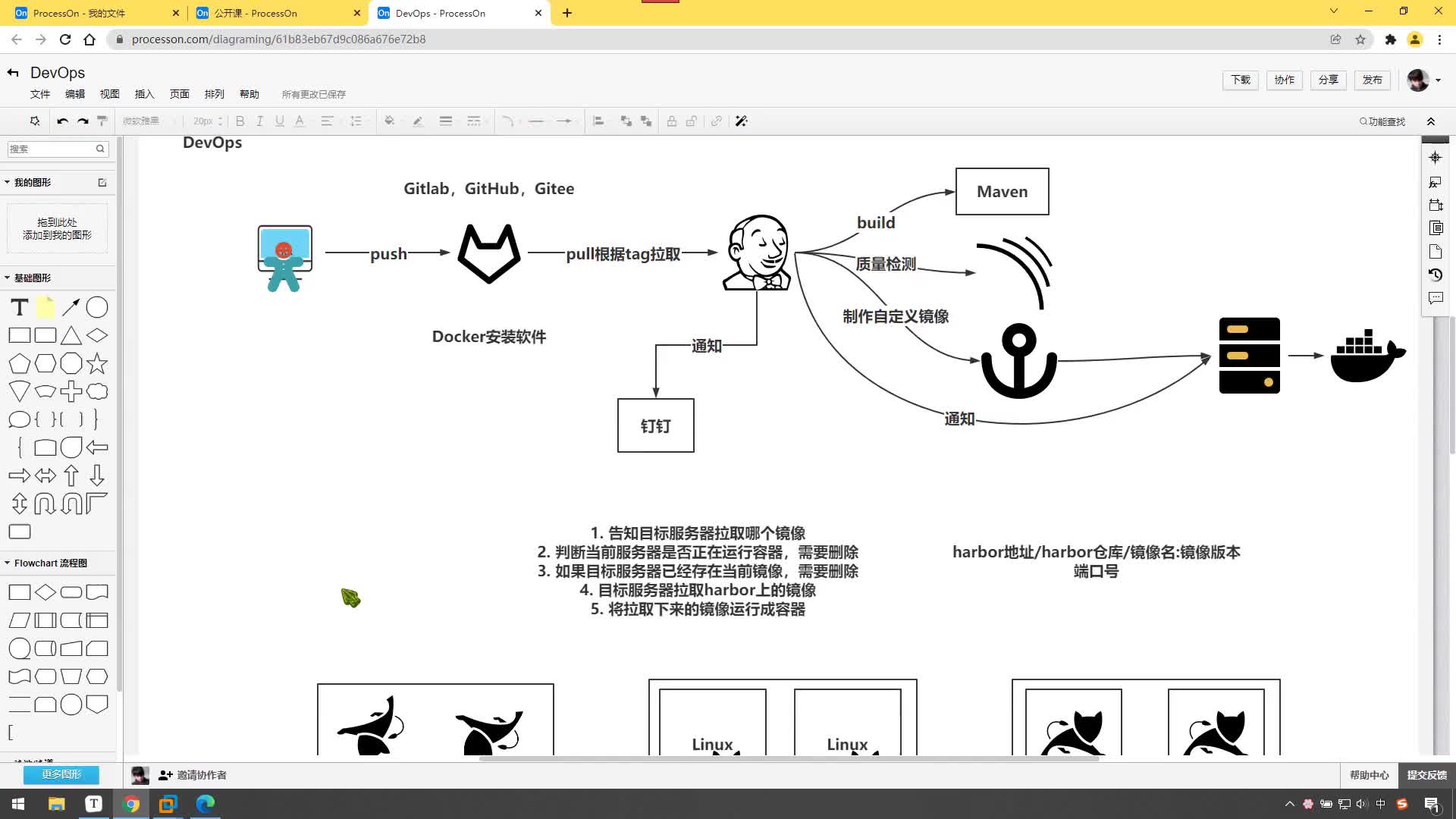
Task: Open the page style panel icon
Action: [1436, 251]
